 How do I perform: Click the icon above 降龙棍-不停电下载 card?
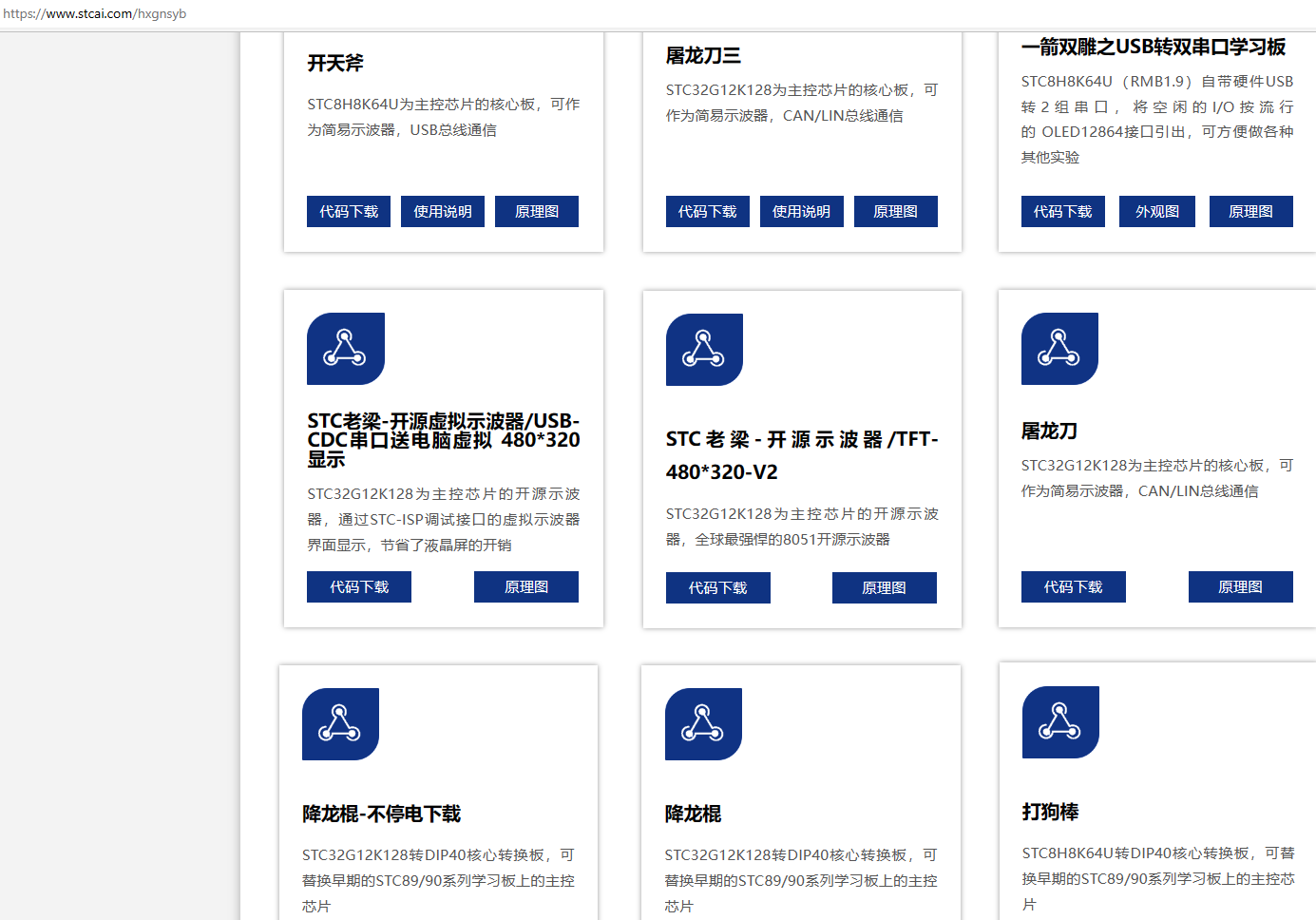click(x=340, y=724)
